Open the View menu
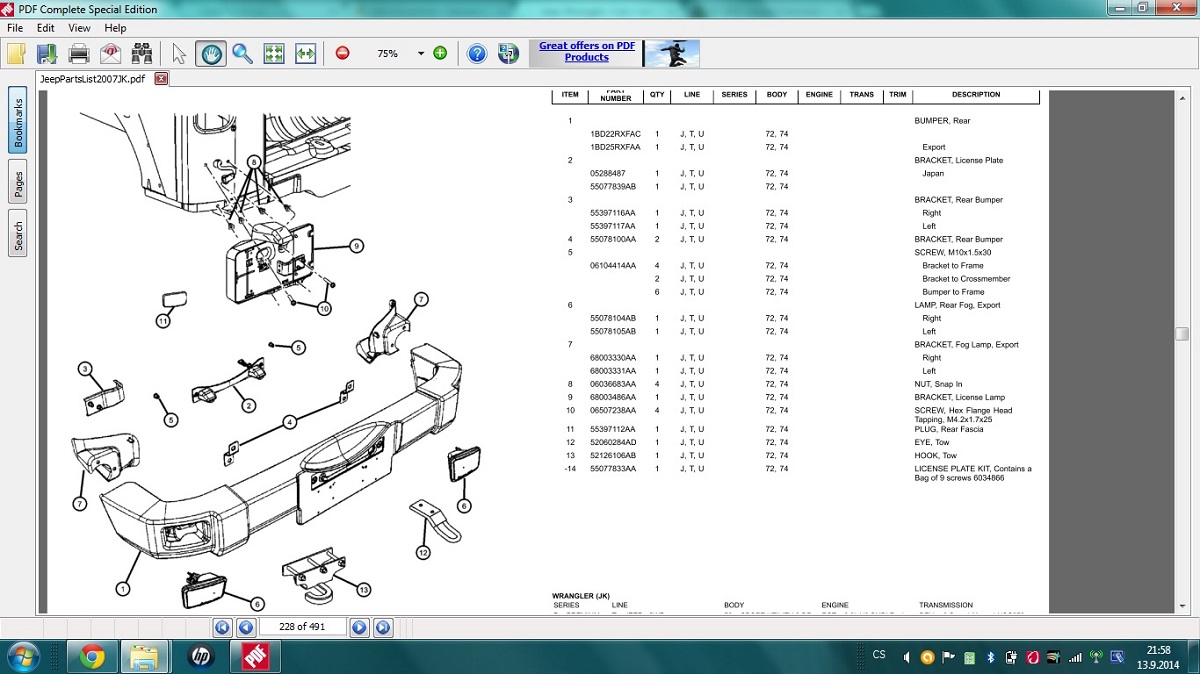The height and width of the screenshot is (674, 1200). point(80,28)
